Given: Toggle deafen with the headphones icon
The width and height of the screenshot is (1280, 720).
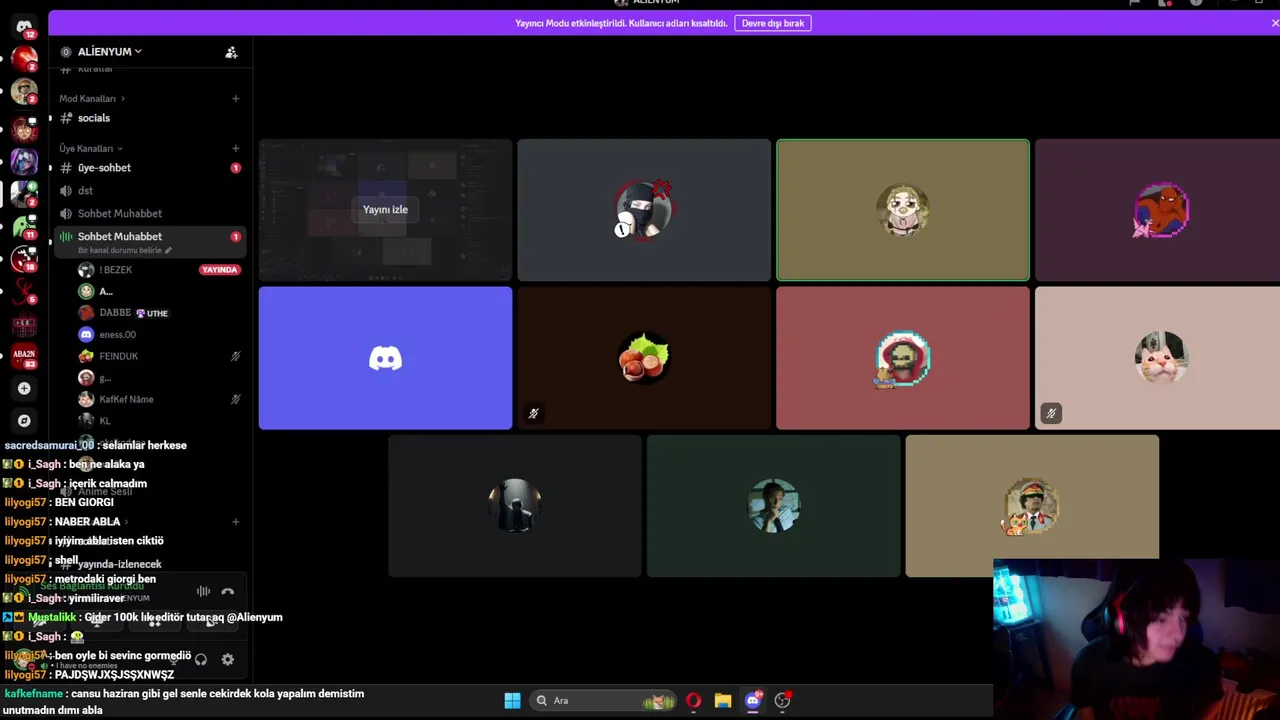Looking at the screenshot, I should [x=201, y=659].
